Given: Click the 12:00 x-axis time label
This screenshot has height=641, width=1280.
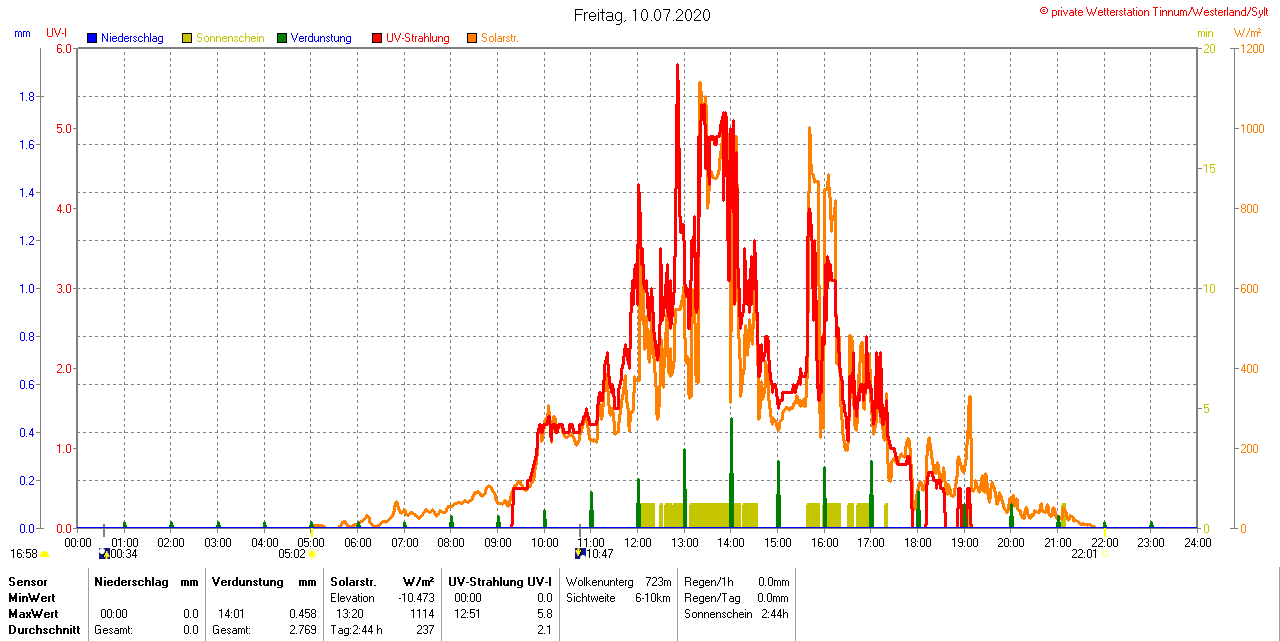Looking at the screenshot, I should (638, 542).
